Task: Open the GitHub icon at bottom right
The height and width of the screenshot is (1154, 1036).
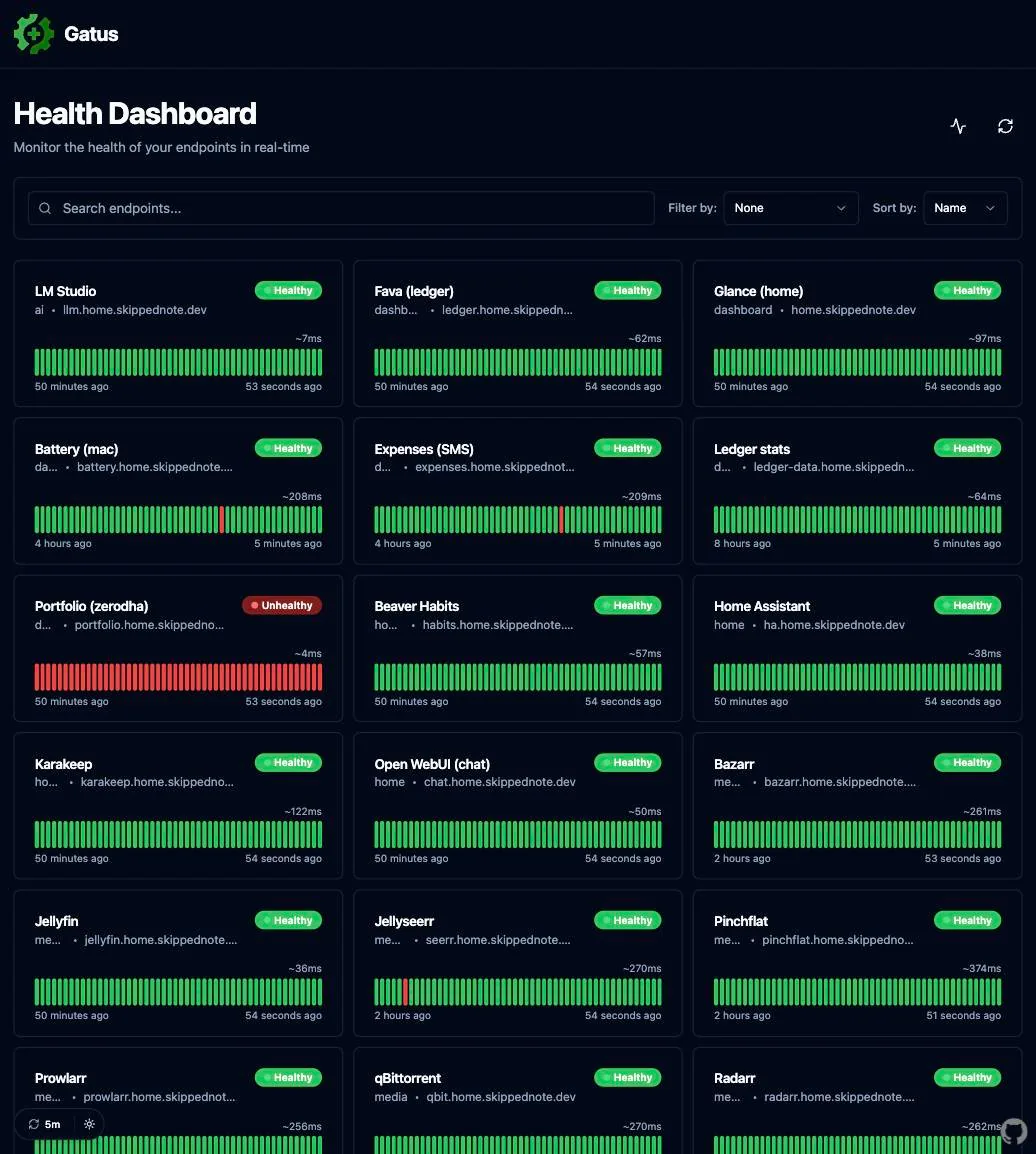Action: tap(1014, 1132)
